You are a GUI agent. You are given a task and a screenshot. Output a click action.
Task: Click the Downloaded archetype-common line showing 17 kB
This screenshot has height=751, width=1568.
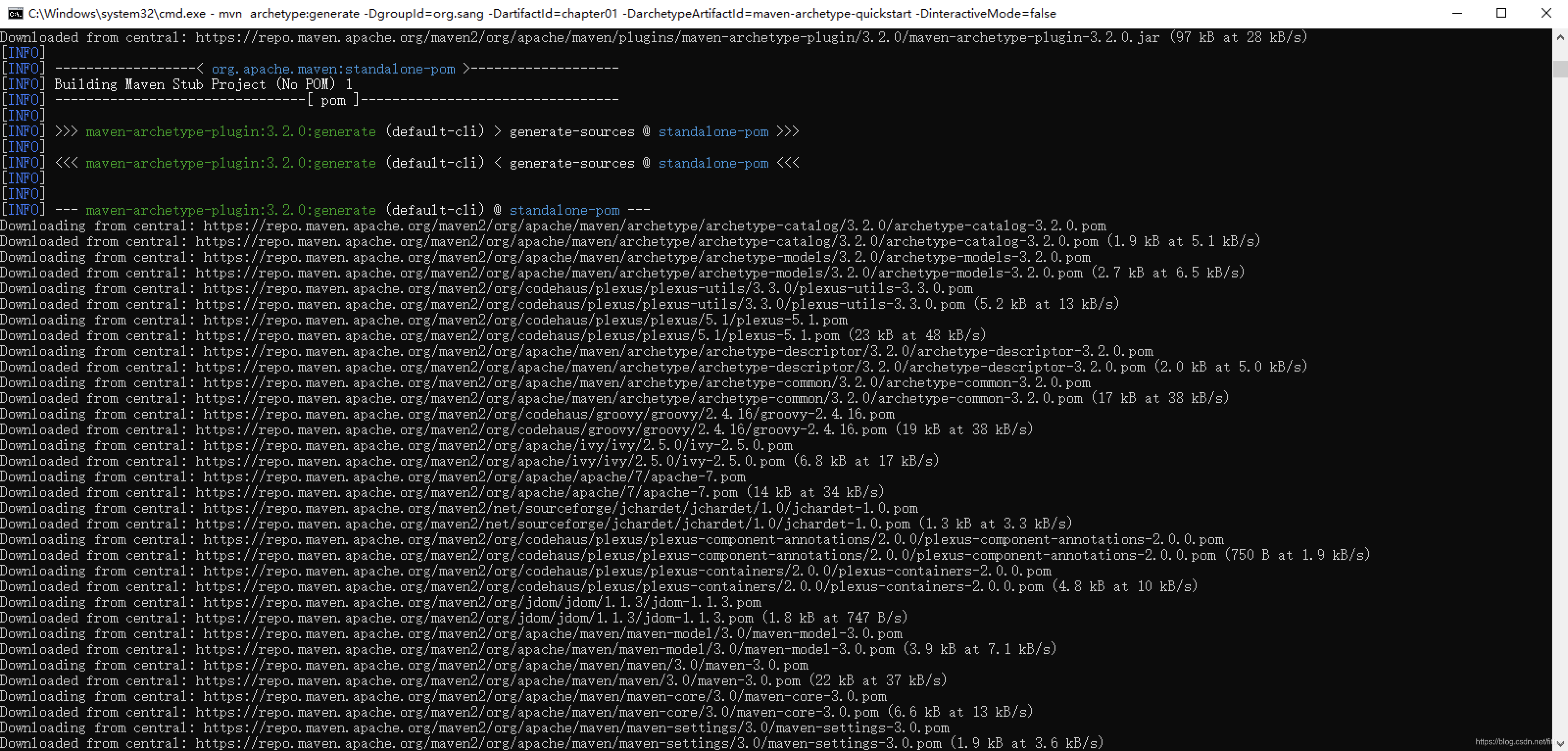(615, 399)
